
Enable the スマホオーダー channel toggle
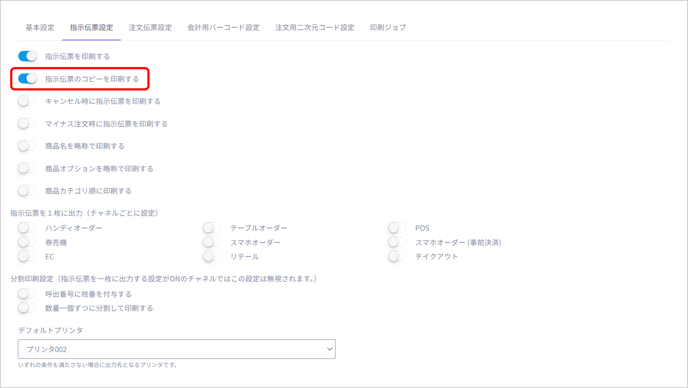[212, 242]
